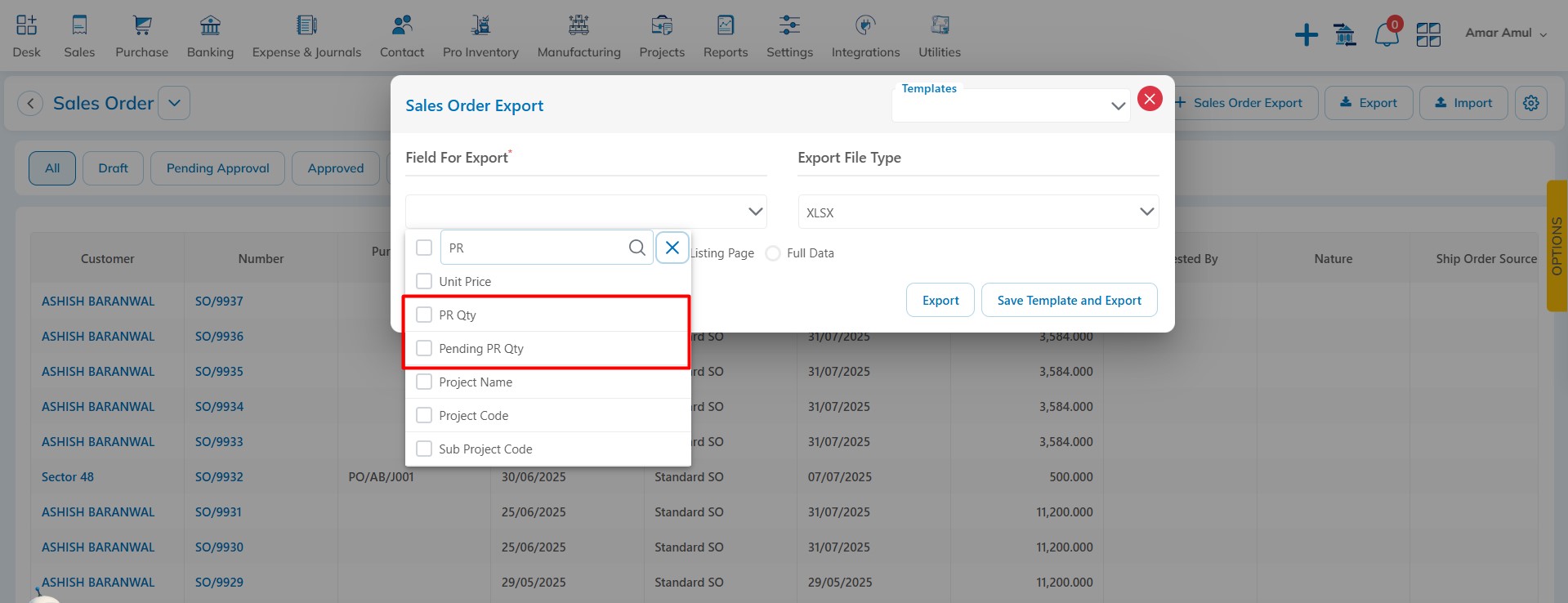Switch to the Pending Approval tab
Viewport: 1568px width, 603px height.
217,168
